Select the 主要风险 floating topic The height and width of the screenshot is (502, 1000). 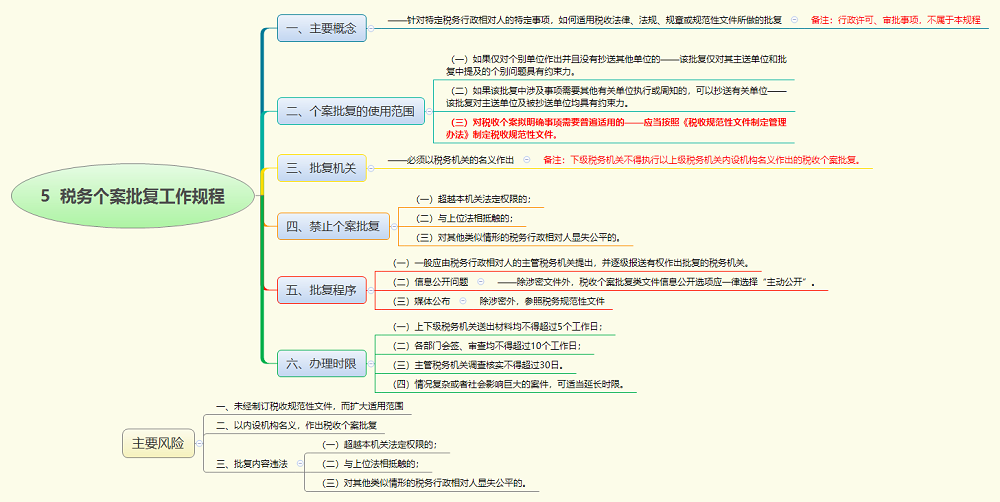pos(158,443)
